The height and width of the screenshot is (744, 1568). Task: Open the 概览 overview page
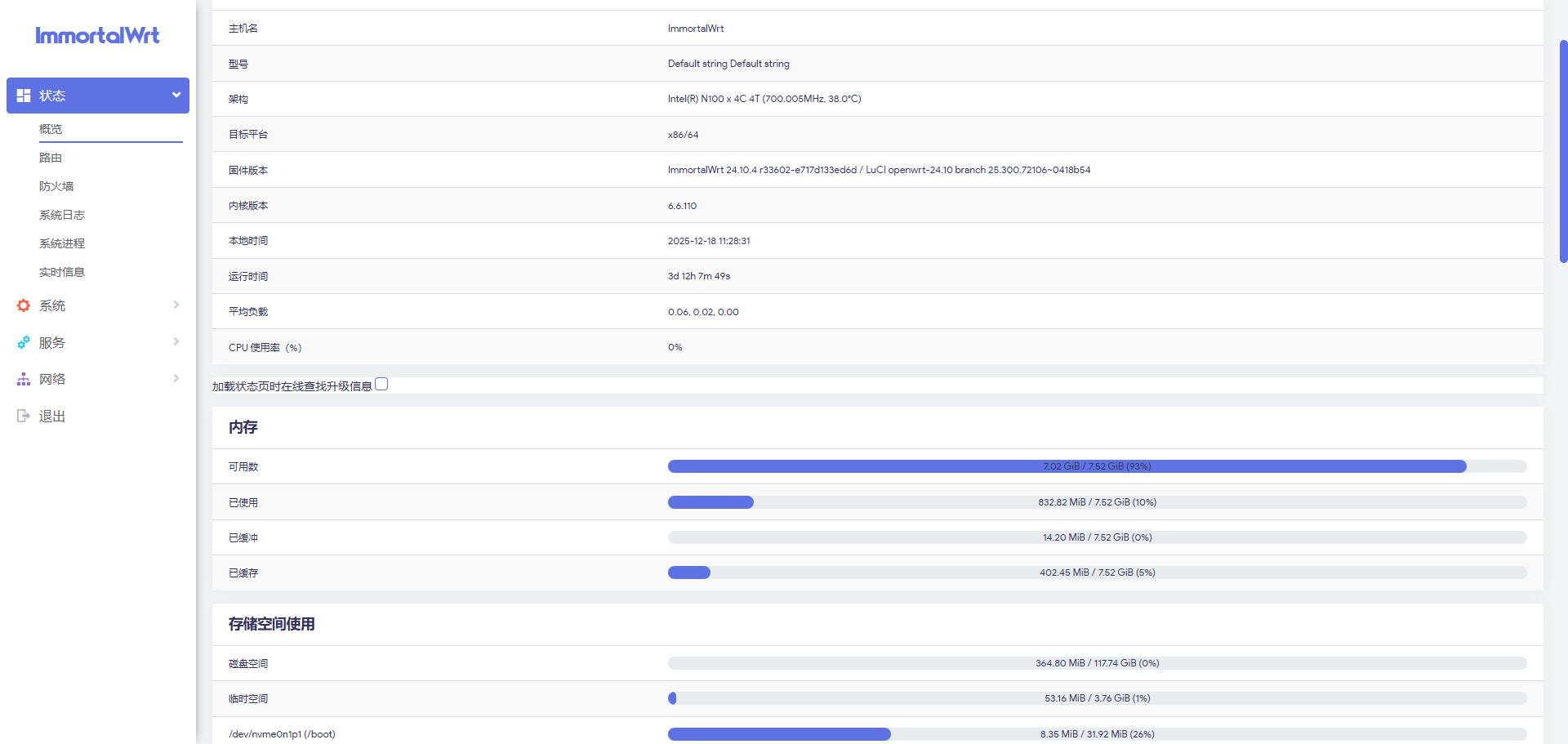(x=51, y=129)
